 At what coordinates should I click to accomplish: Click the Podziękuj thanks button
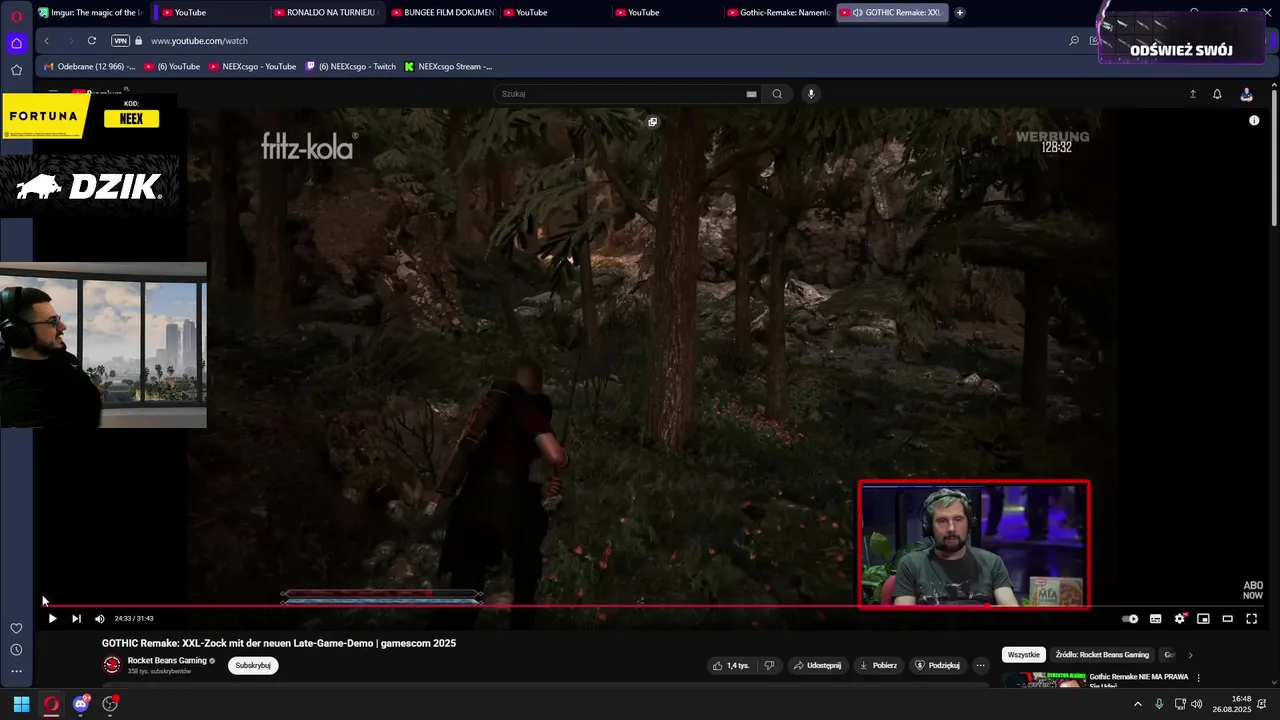coord(937,665)
